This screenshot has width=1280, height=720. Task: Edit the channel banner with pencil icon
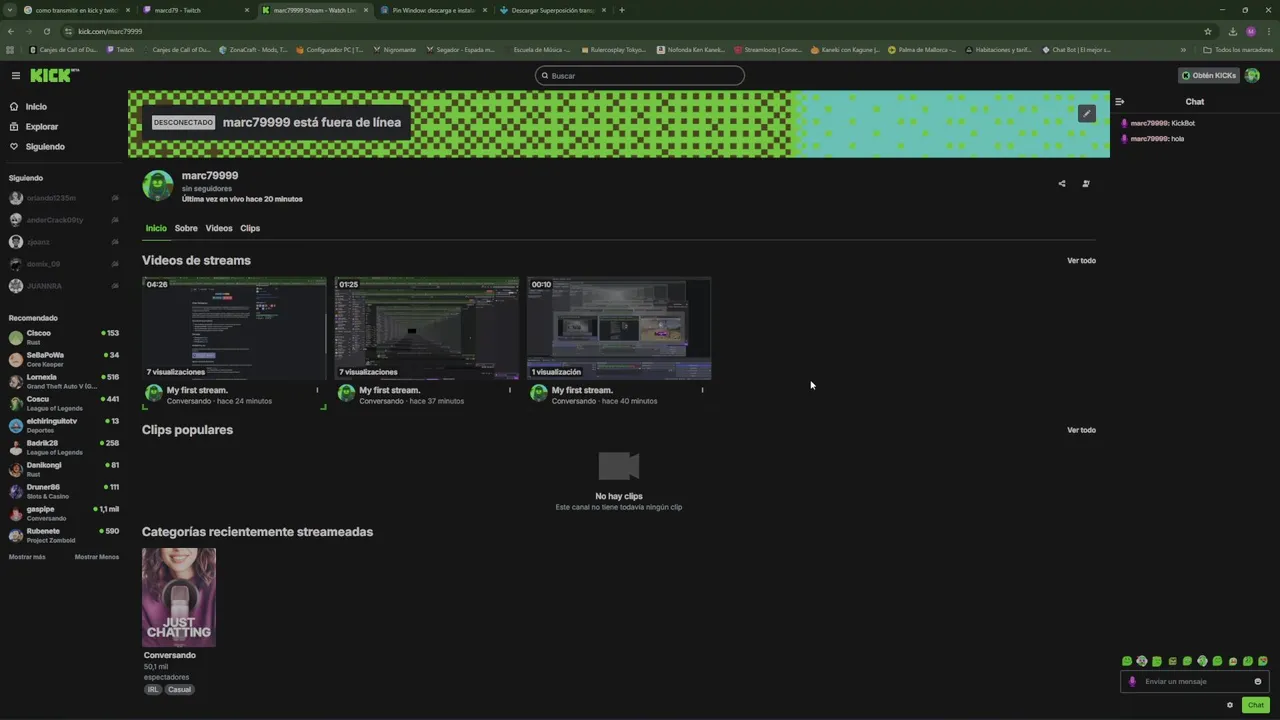(1087, 113)
